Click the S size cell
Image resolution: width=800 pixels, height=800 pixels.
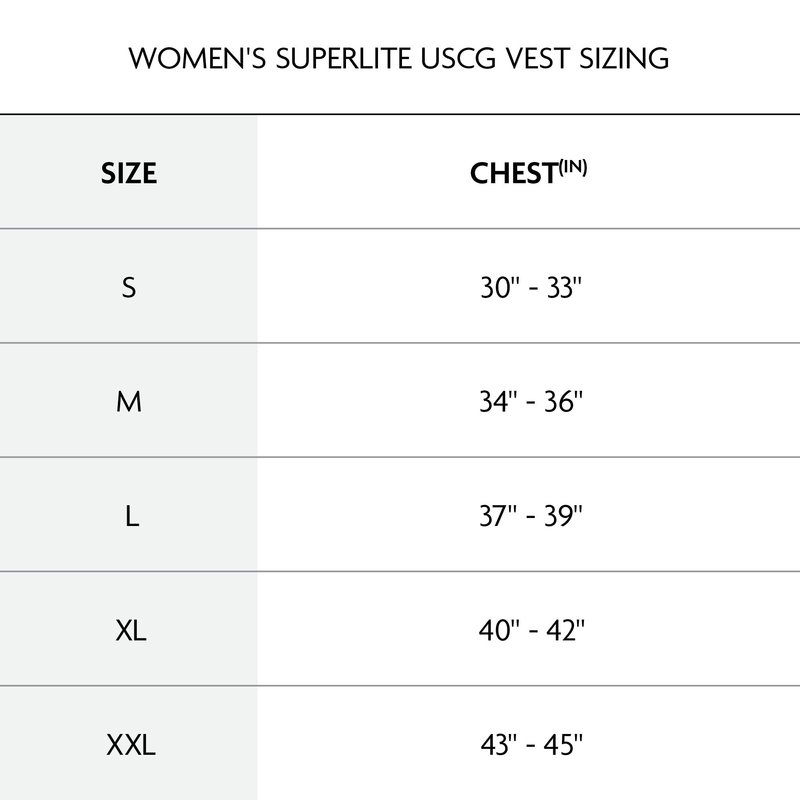coord(129,287)
